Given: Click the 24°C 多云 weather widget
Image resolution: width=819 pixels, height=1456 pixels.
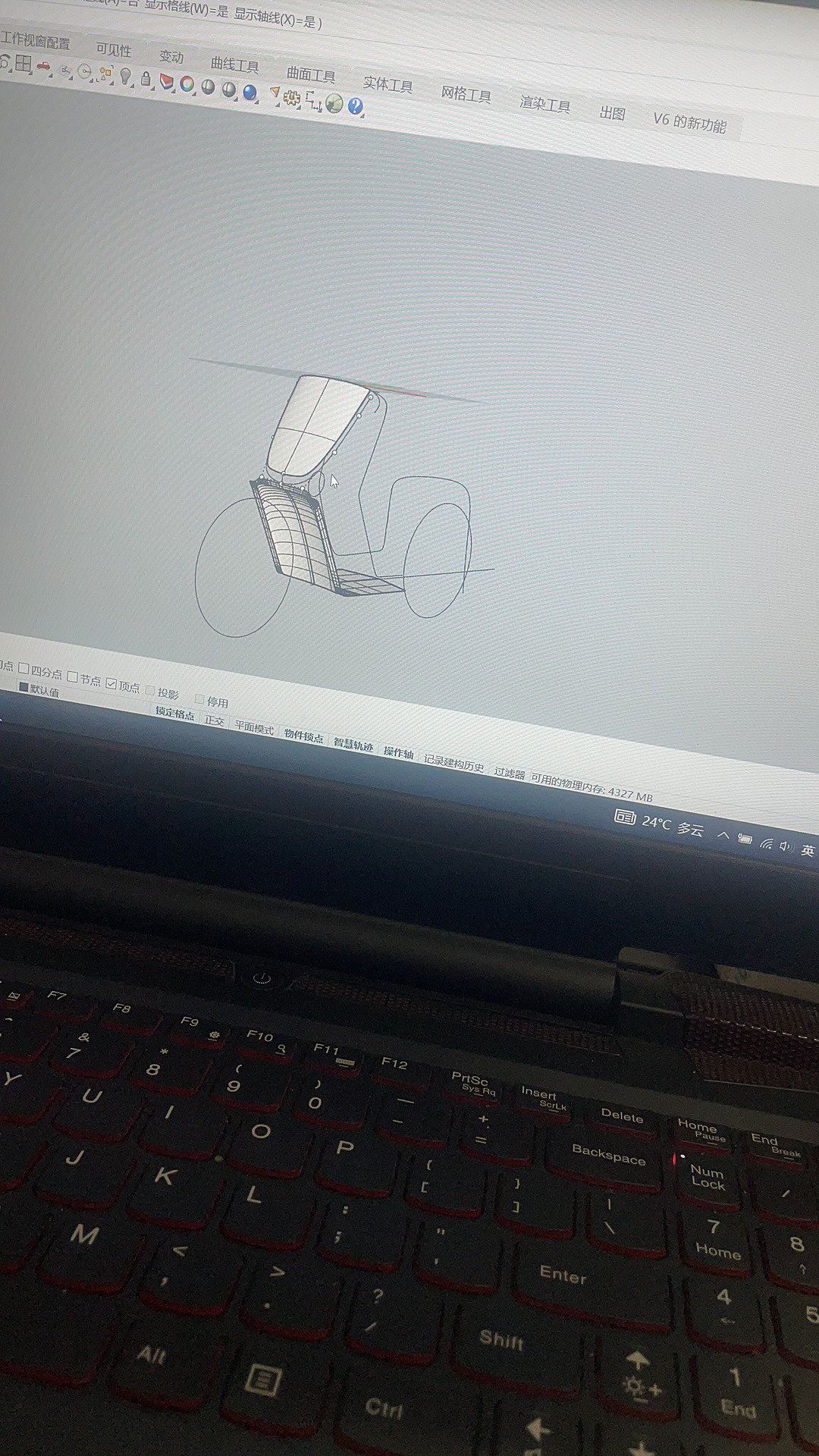Looking at the screenshot, I should click(x=673, y=825).
